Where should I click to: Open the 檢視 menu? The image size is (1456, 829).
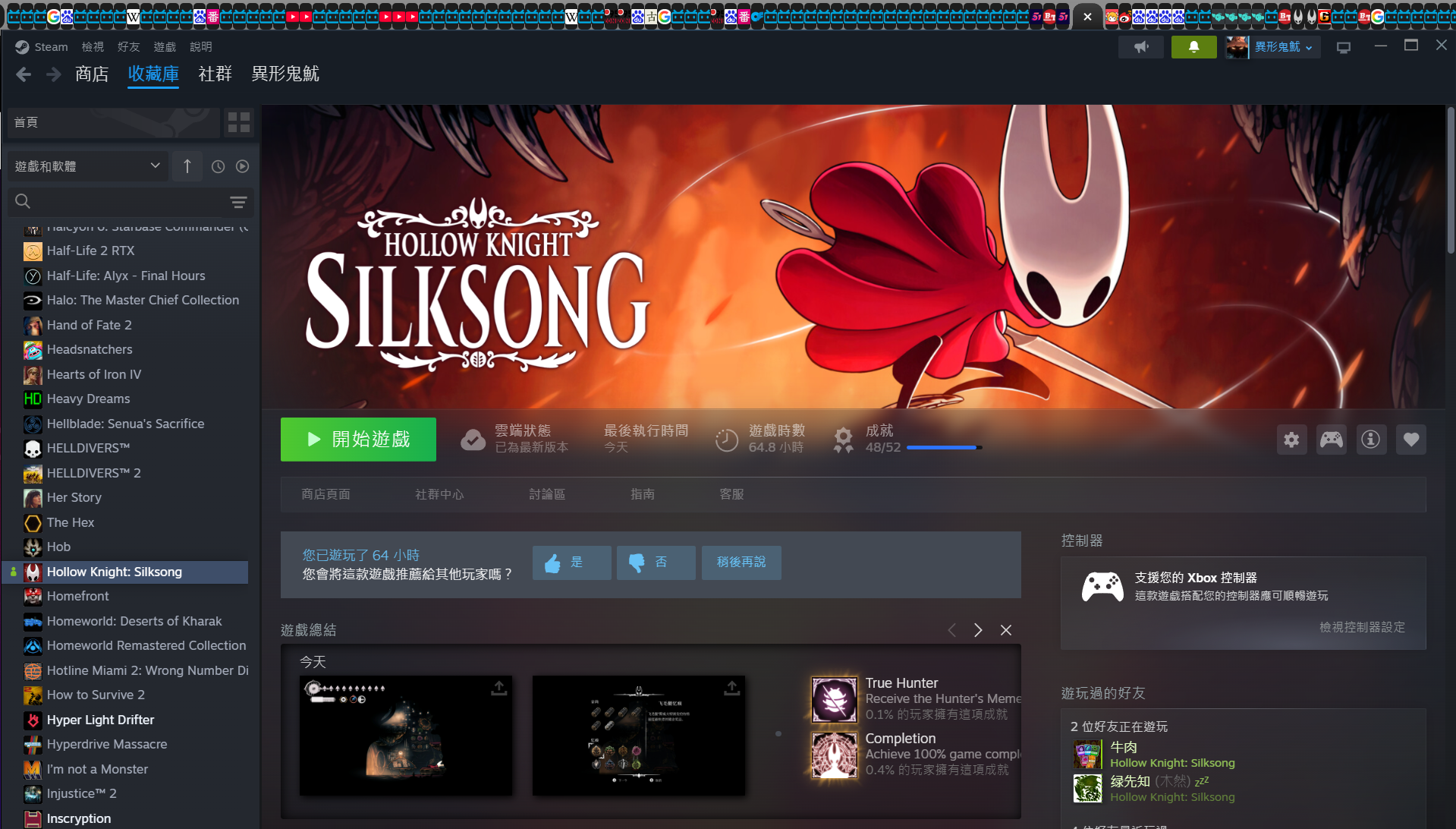click(x=93, y=47)
